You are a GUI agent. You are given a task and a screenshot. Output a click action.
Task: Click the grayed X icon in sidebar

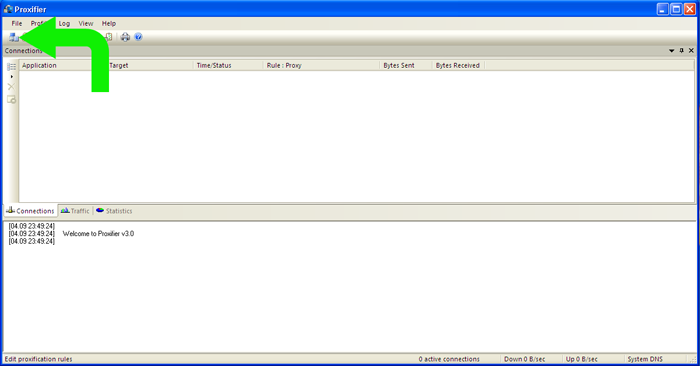coord(12,87)
